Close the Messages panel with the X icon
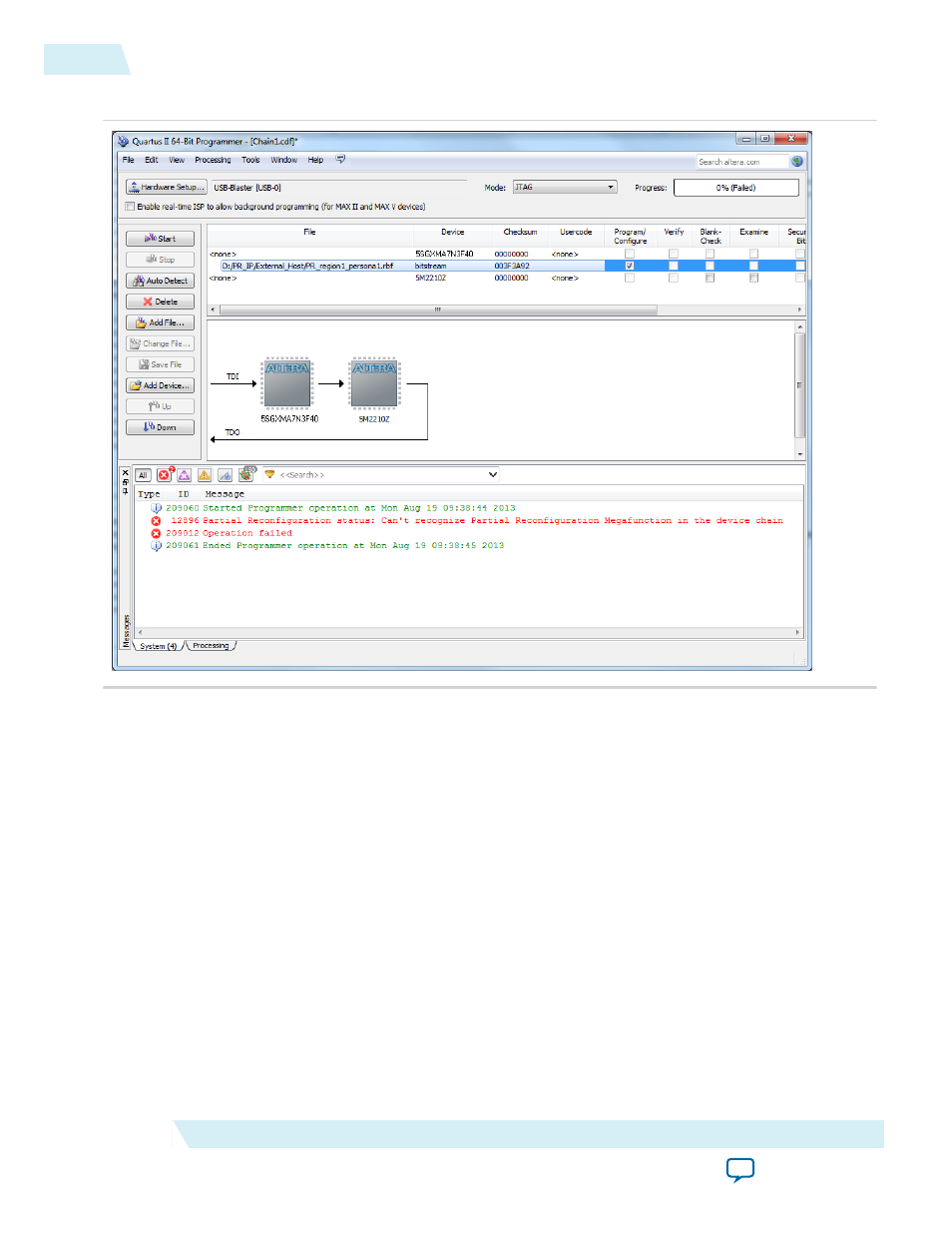952x1233 pixels. point(125,473)
